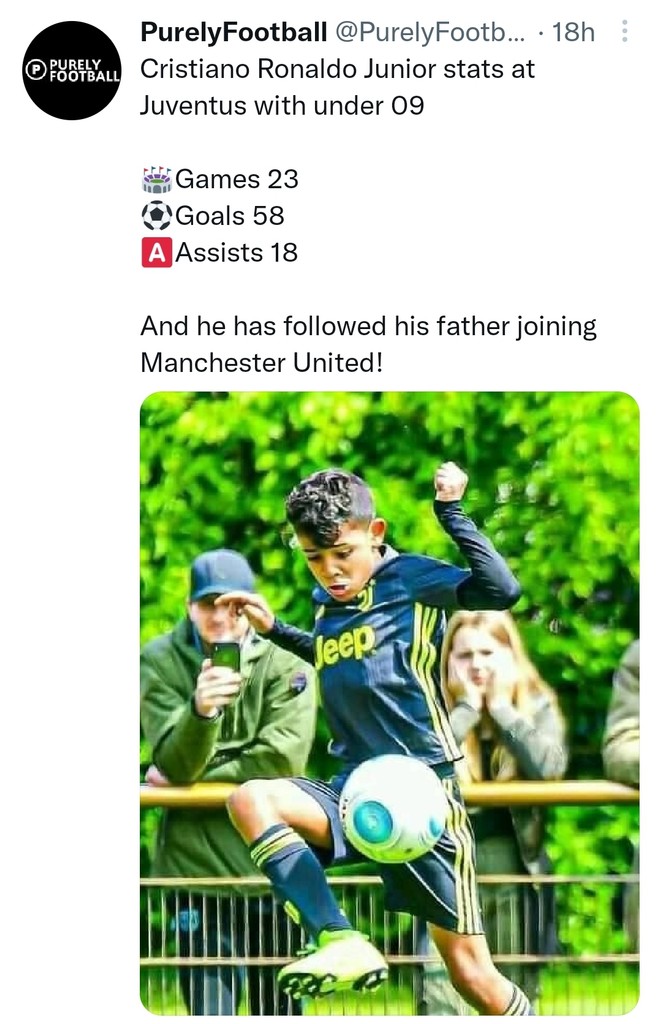Select the PurelyFootball display name
Viewport: 661px width, 1024px height.
click(234, 32)
